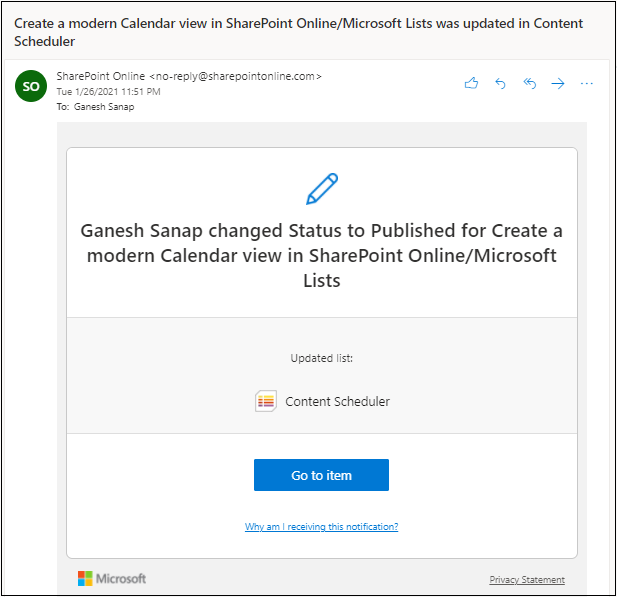Forward this email with right arrow
The width and height of the screenshot is (617, 597).
pyautogui.click(x=558, y=83)
